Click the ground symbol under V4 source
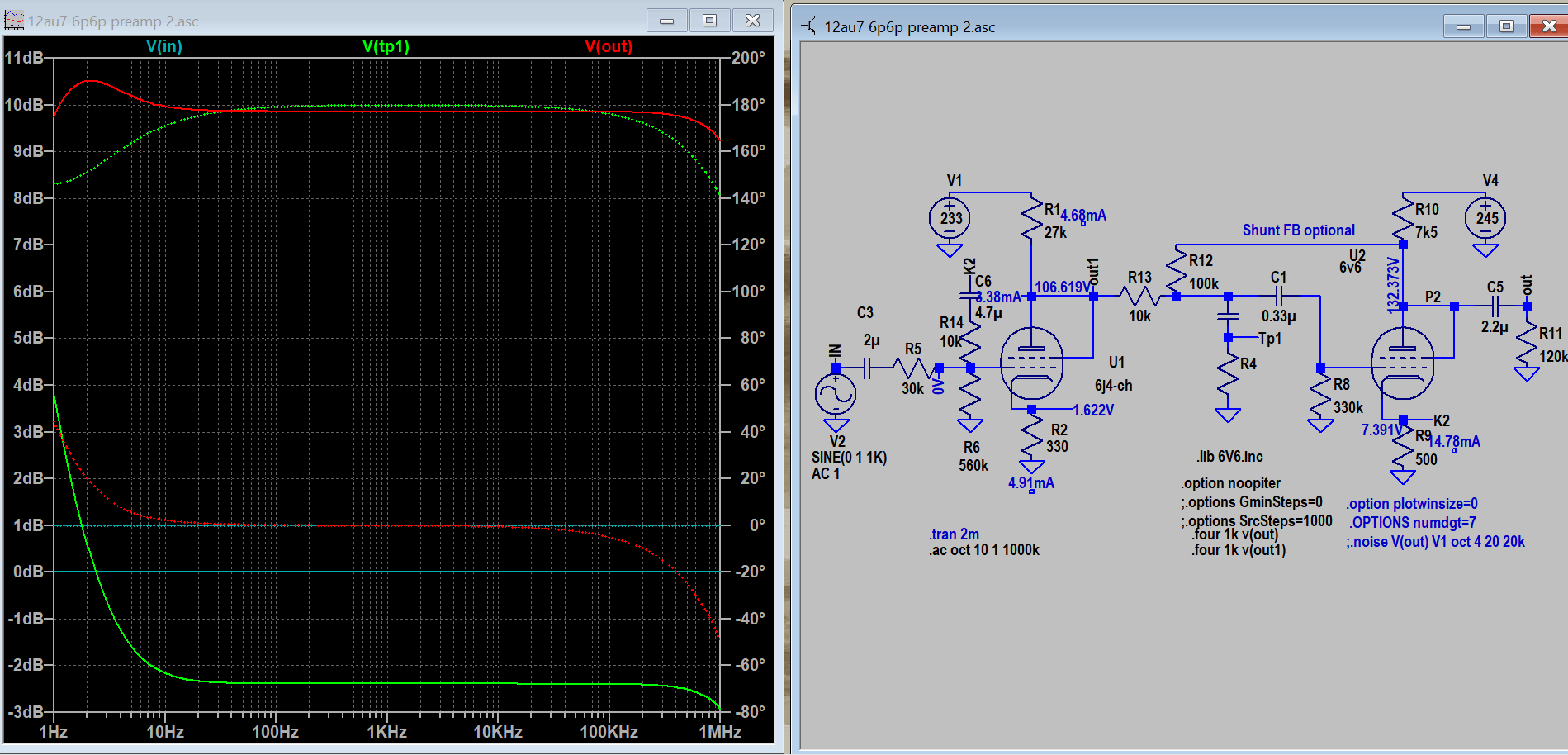 [1485, 249]
